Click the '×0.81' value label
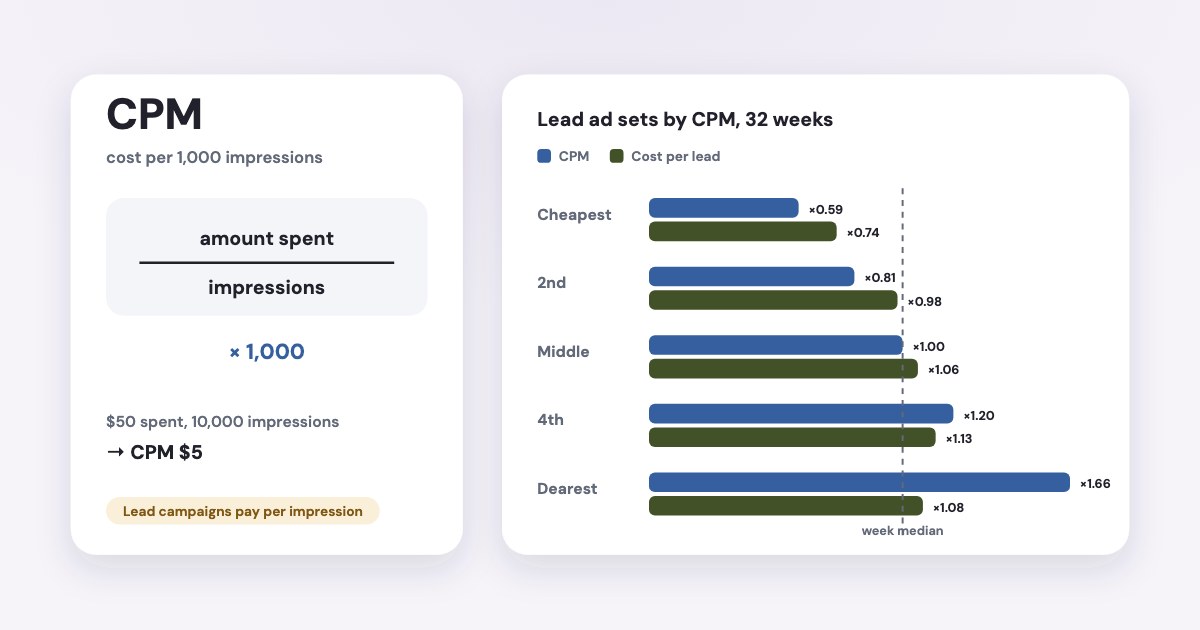The height and width of the screenshot is (630, 1200). (882, 278)
